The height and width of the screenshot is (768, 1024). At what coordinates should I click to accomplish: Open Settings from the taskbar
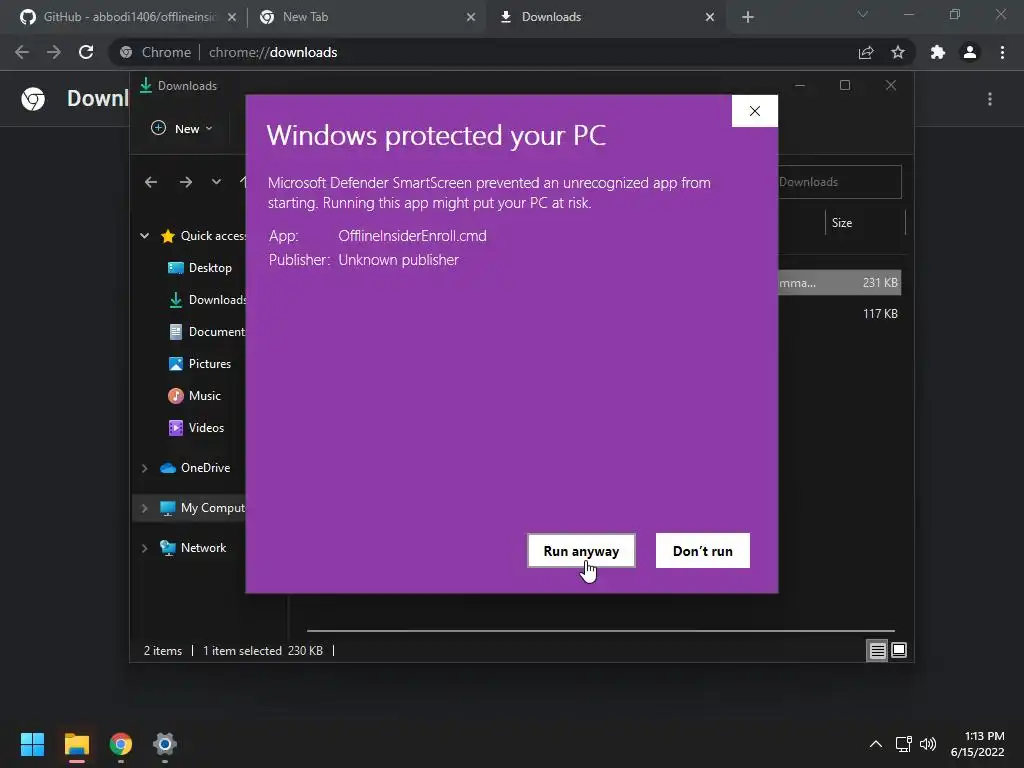[x=165, y=744]
